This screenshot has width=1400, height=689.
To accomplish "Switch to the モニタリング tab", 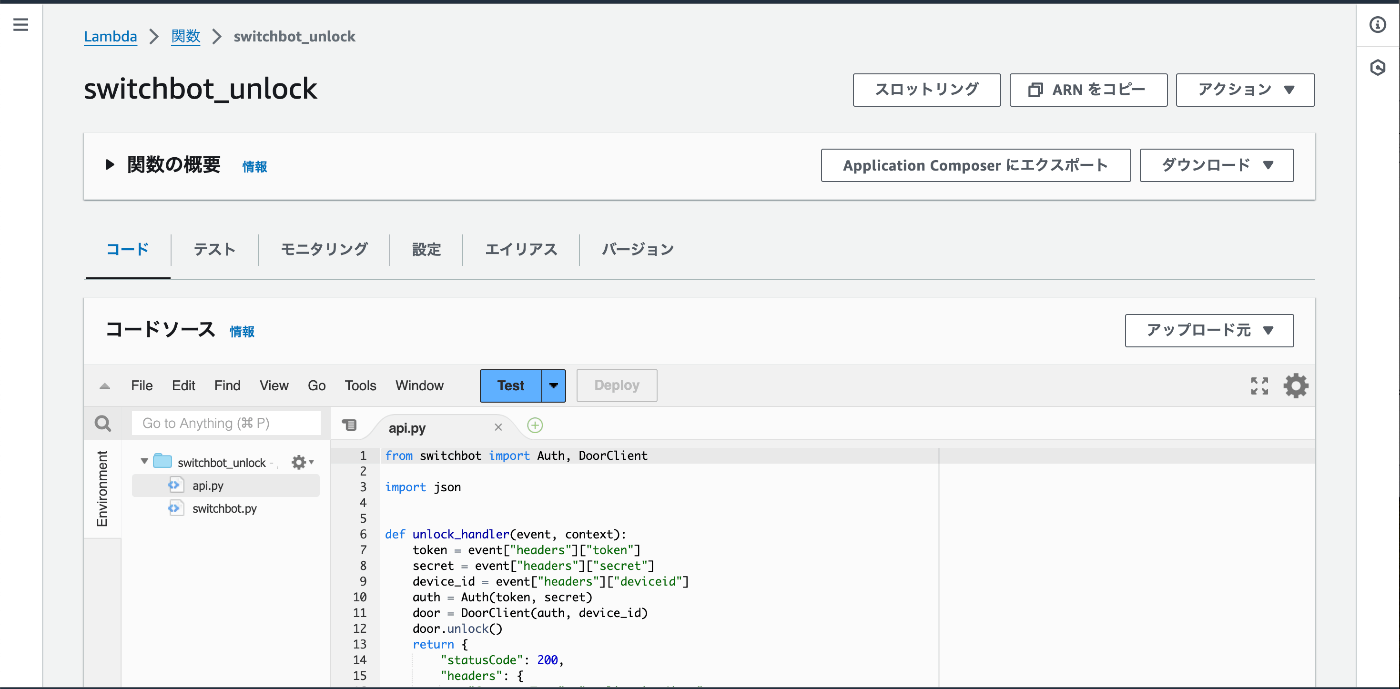I will [324, 250].
